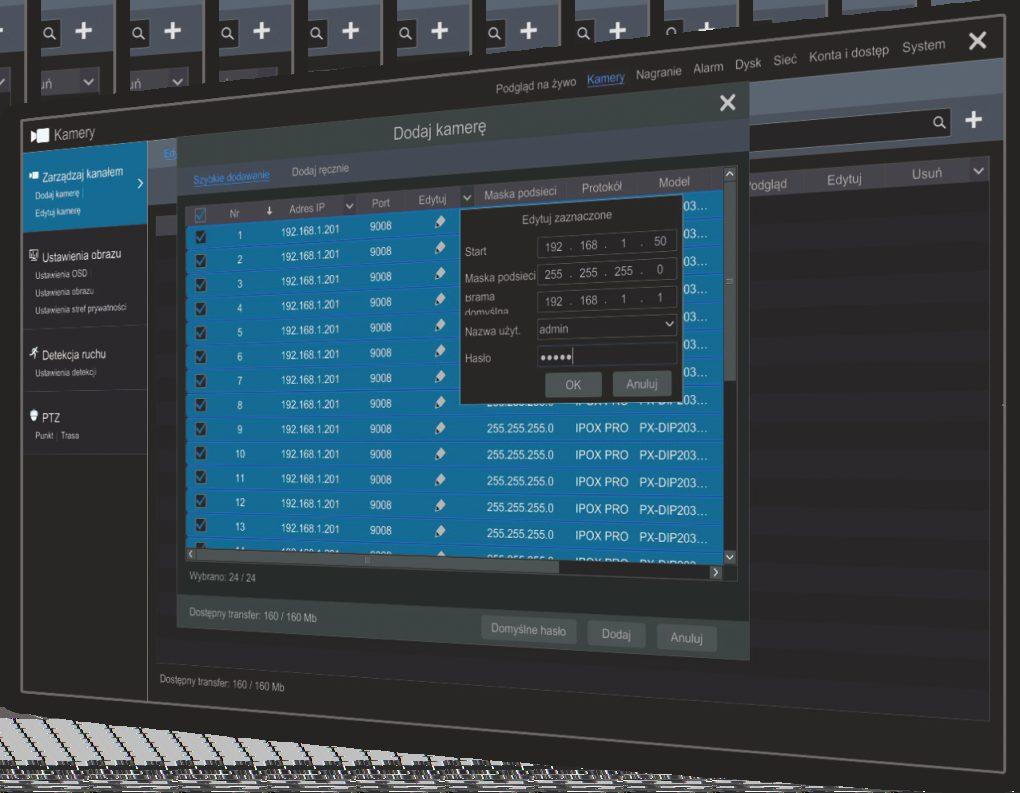
Task: Click the Domyślne hasło button
Action: tap(528, 630)
